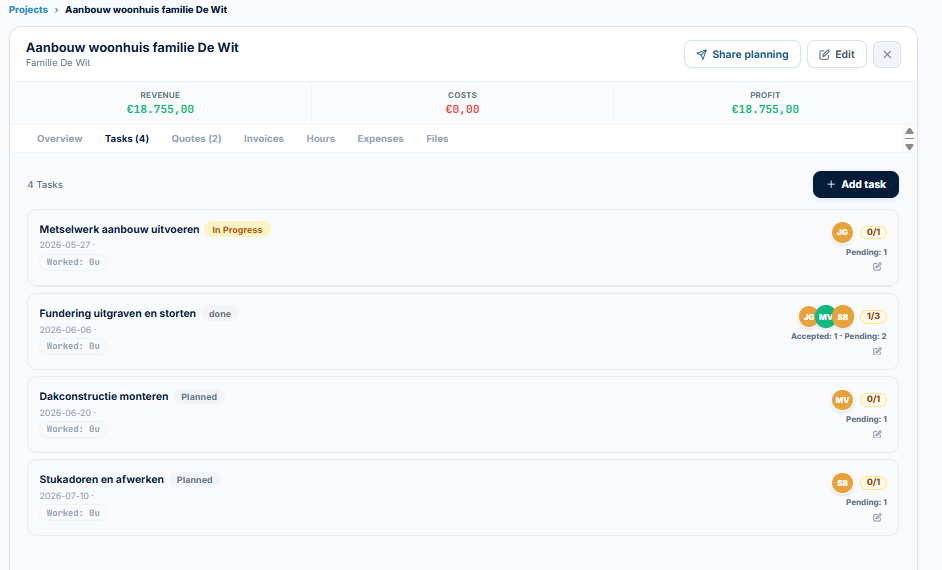
Task: Click Worked: 0u on Fundering task
Action: click(x=73, y=347)
